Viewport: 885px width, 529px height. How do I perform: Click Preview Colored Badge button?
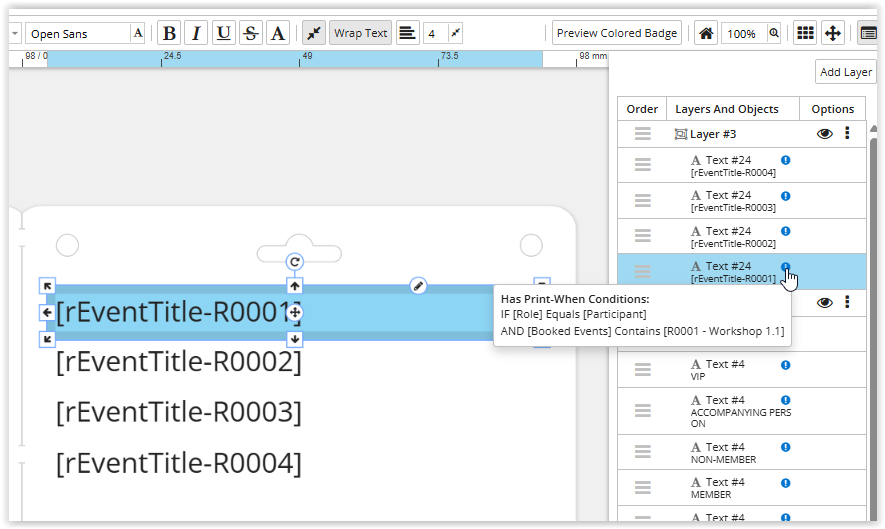pyautogui.click(x=616, y=33)
